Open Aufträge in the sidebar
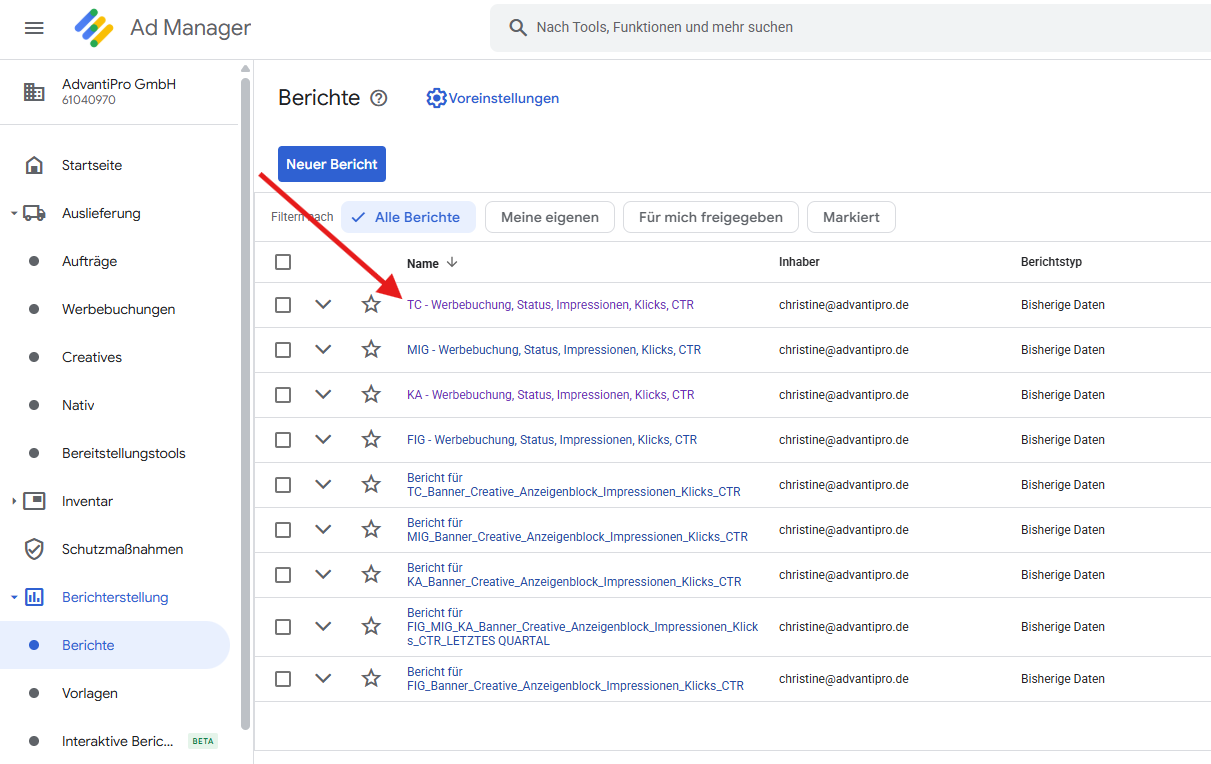Image resolution: width=1211 pixels, height=764 pixels. pyautogui.click(x=90, y=261)
